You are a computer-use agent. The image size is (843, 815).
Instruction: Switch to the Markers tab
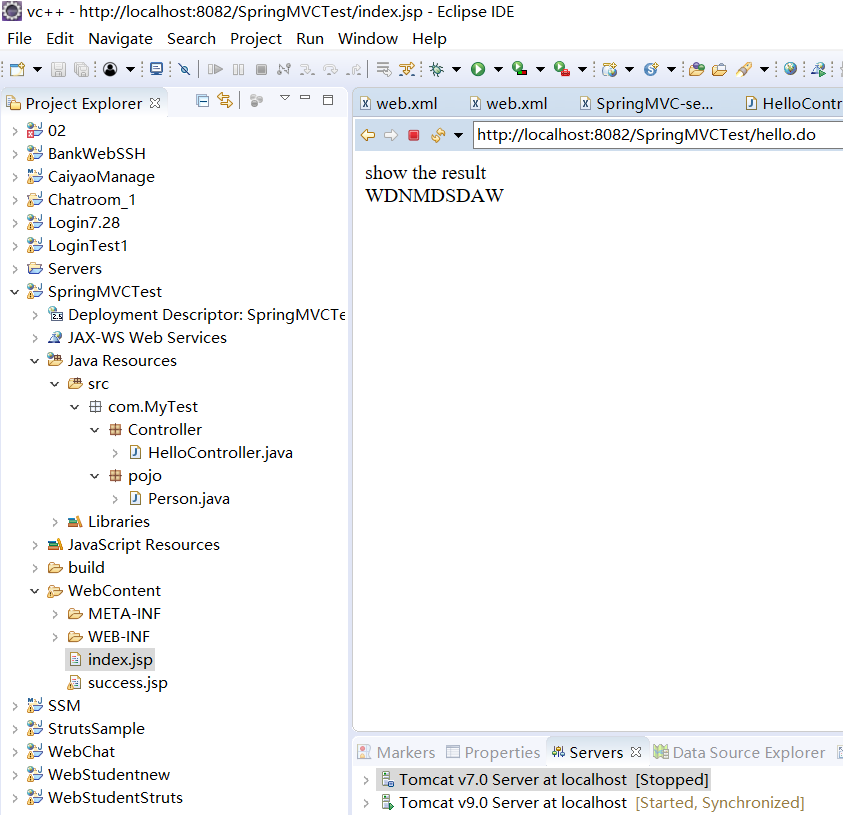coord(396,752)
